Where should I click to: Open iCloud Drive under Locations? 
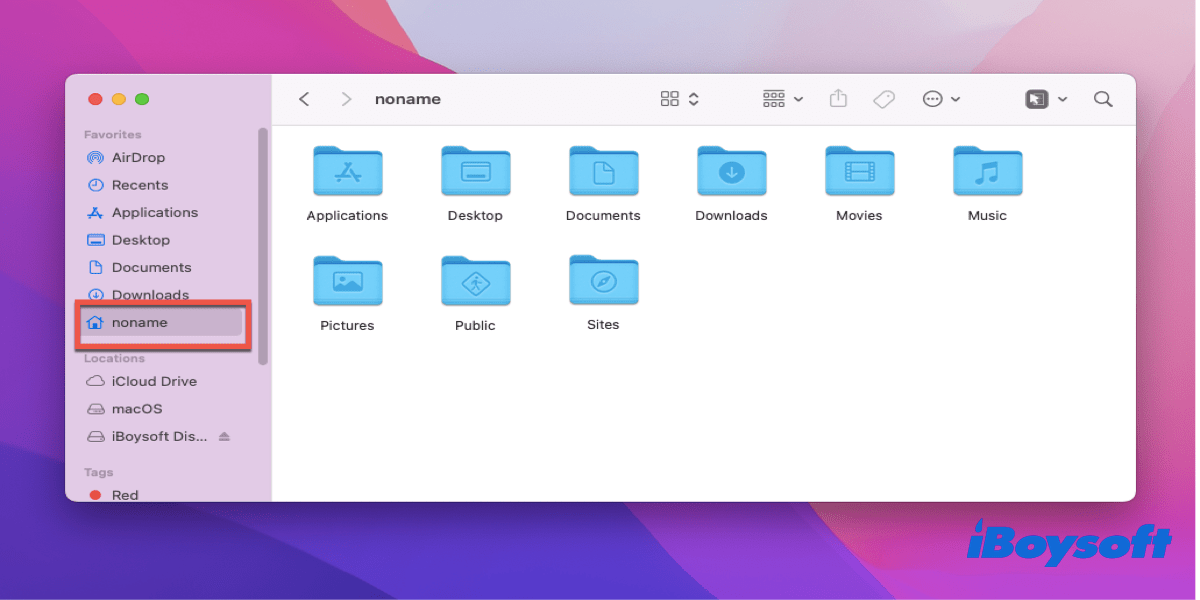(x=142, y=381)
